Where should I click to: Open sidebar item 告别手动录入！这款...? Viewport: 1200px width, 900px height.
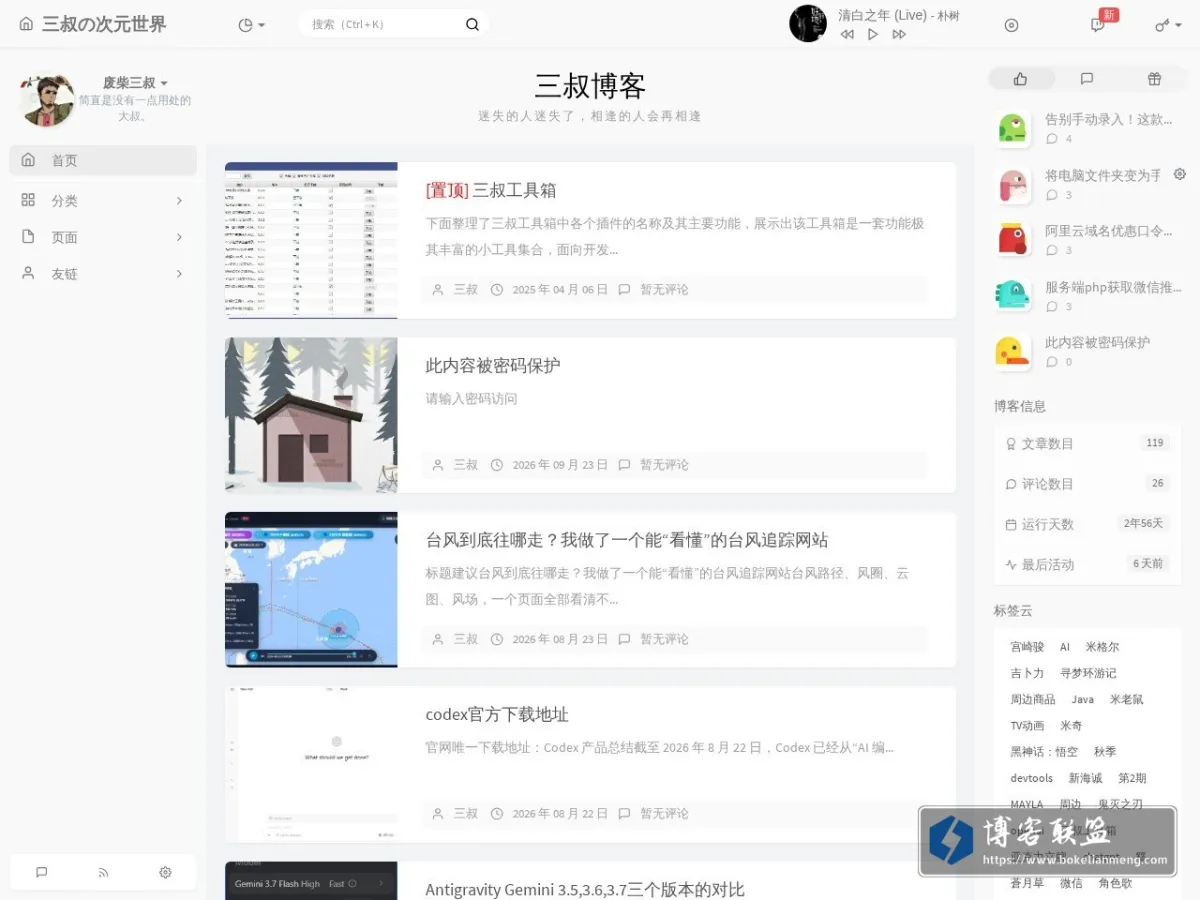pyautogui.click(x=1108, y=119)
